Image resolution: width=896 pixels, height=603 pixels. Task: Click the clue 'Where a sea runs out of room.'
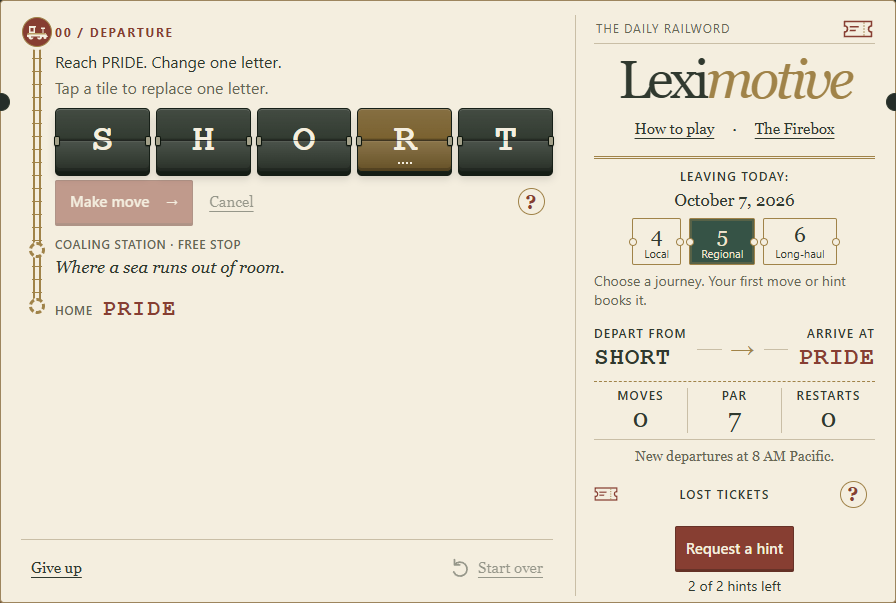click(x=170, y=267)
